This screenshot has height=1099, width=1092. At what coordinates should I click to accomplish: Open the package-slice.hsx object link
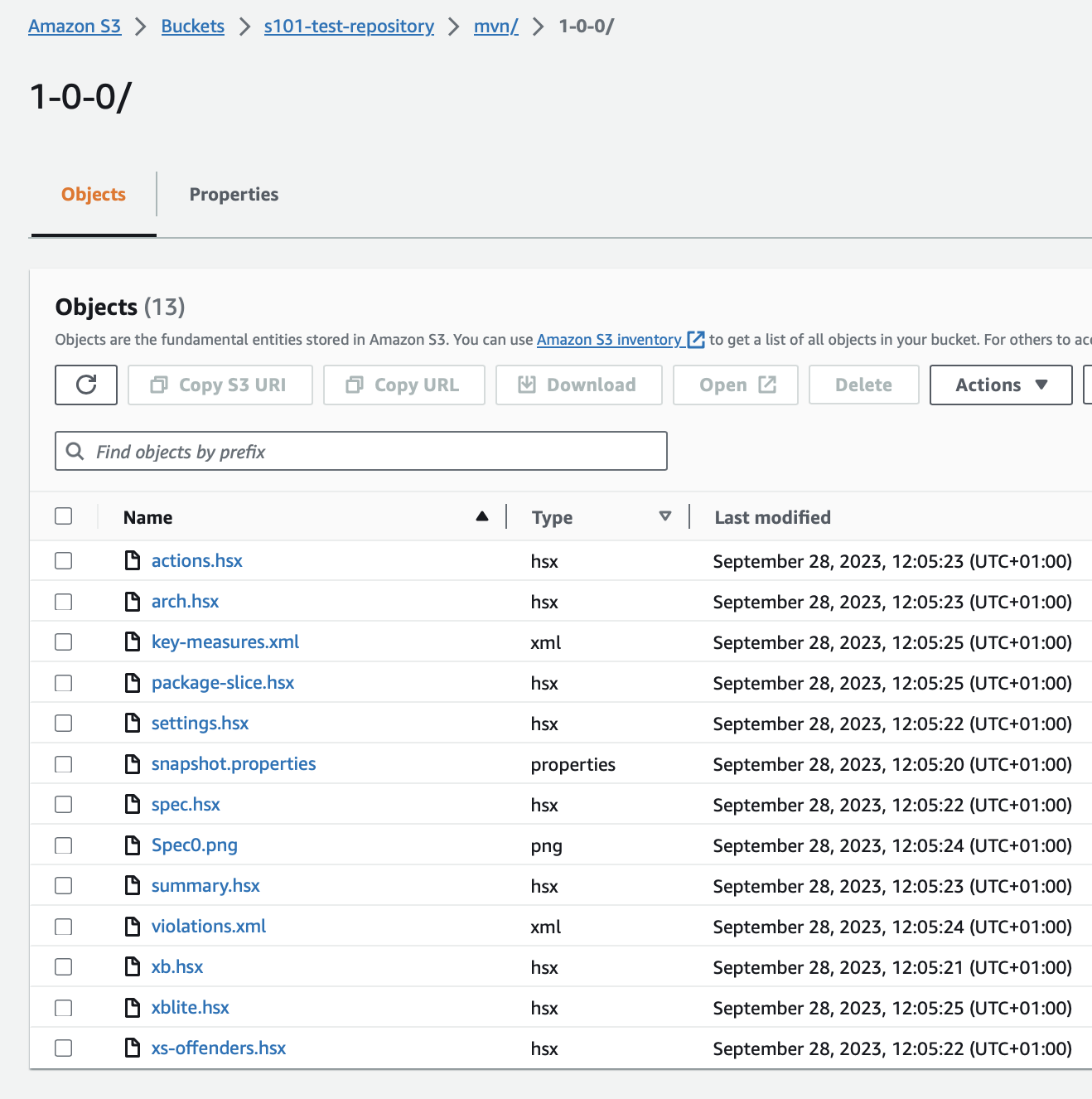tap(223, 683)
